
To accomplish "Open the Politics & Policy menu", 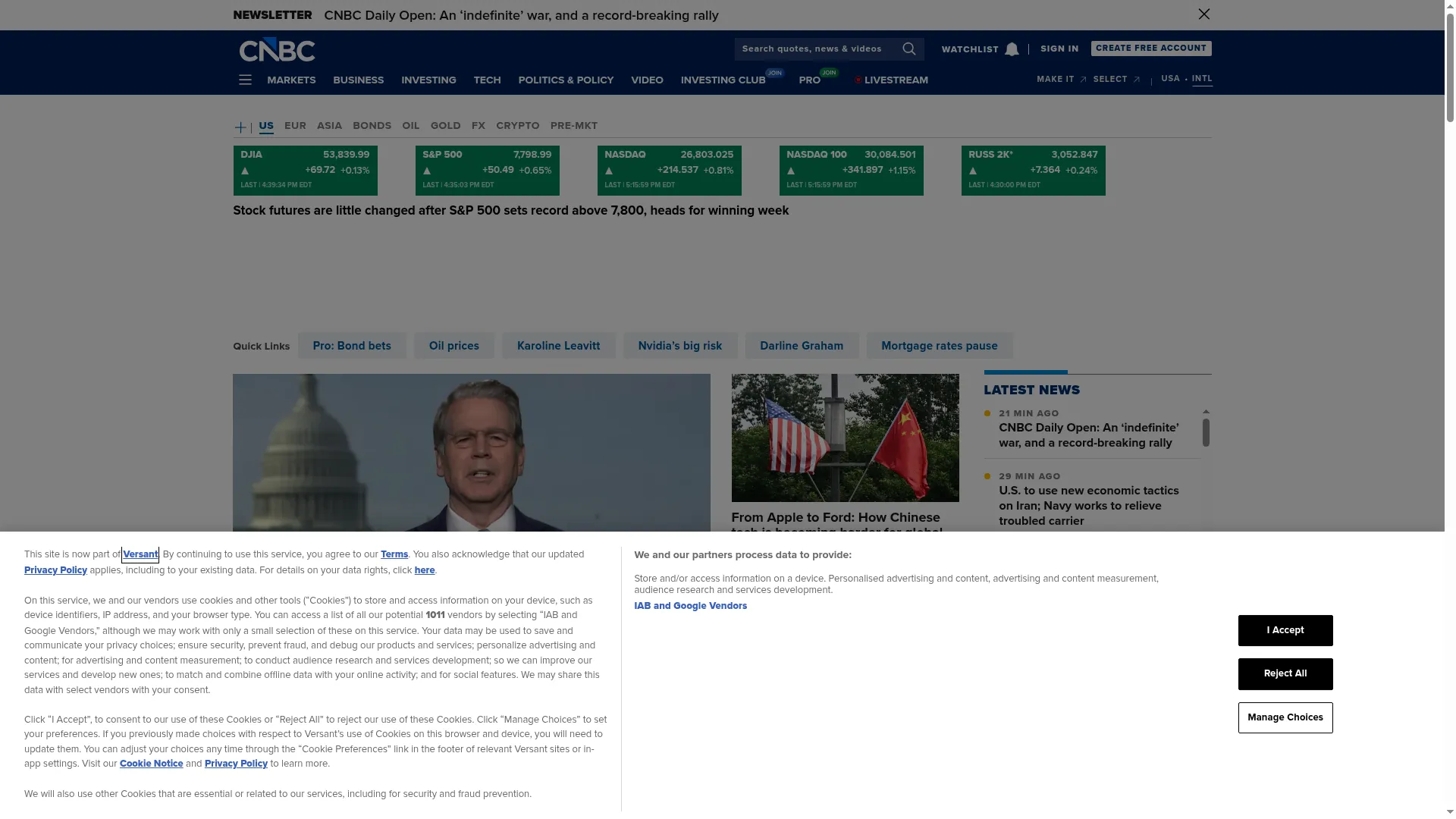I will click(566, 80).
